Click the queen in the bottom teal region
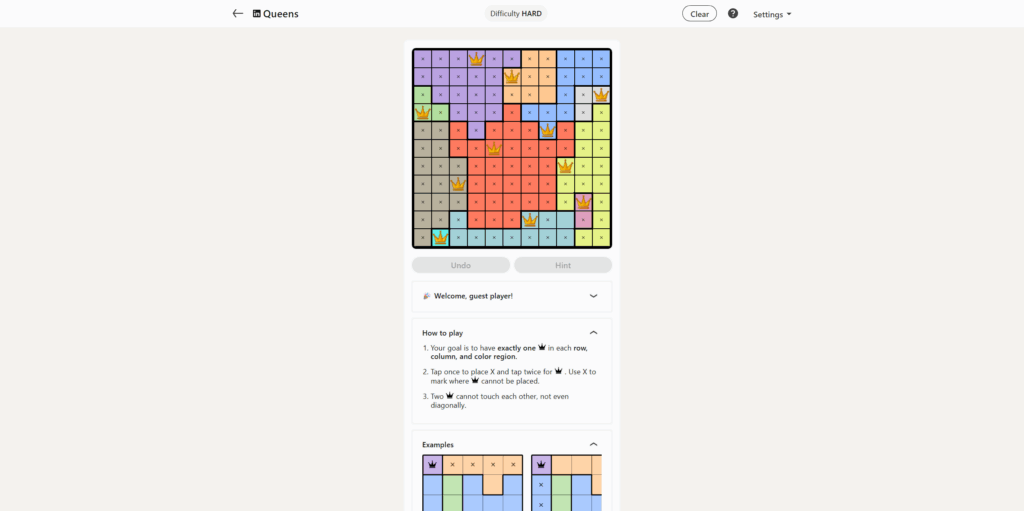Viewport: 1024px width, 511px height. click(x=530, y=220)
